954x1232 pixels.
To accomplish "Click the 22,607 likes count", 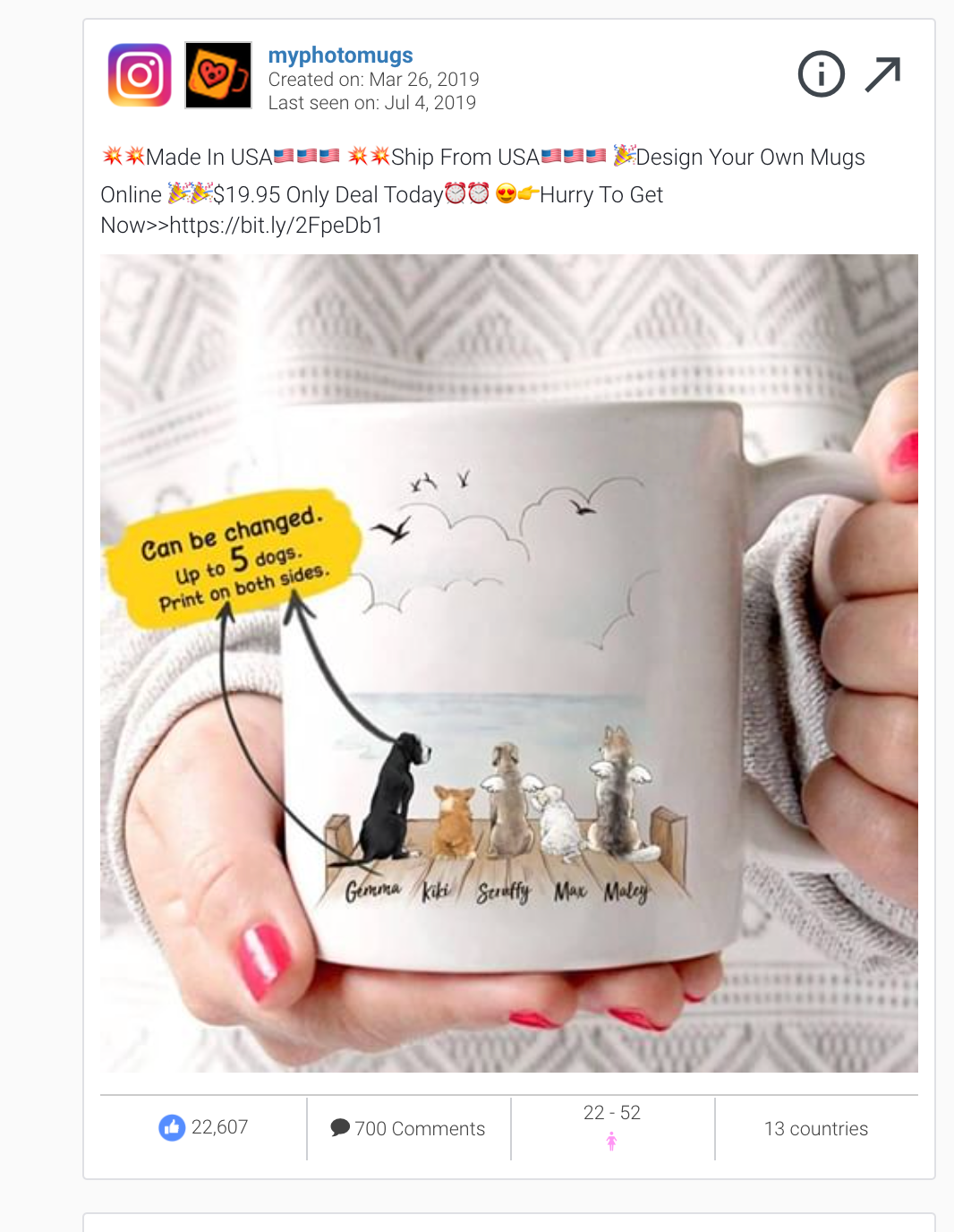I will pyautogui.click(x=219, y=1127).
